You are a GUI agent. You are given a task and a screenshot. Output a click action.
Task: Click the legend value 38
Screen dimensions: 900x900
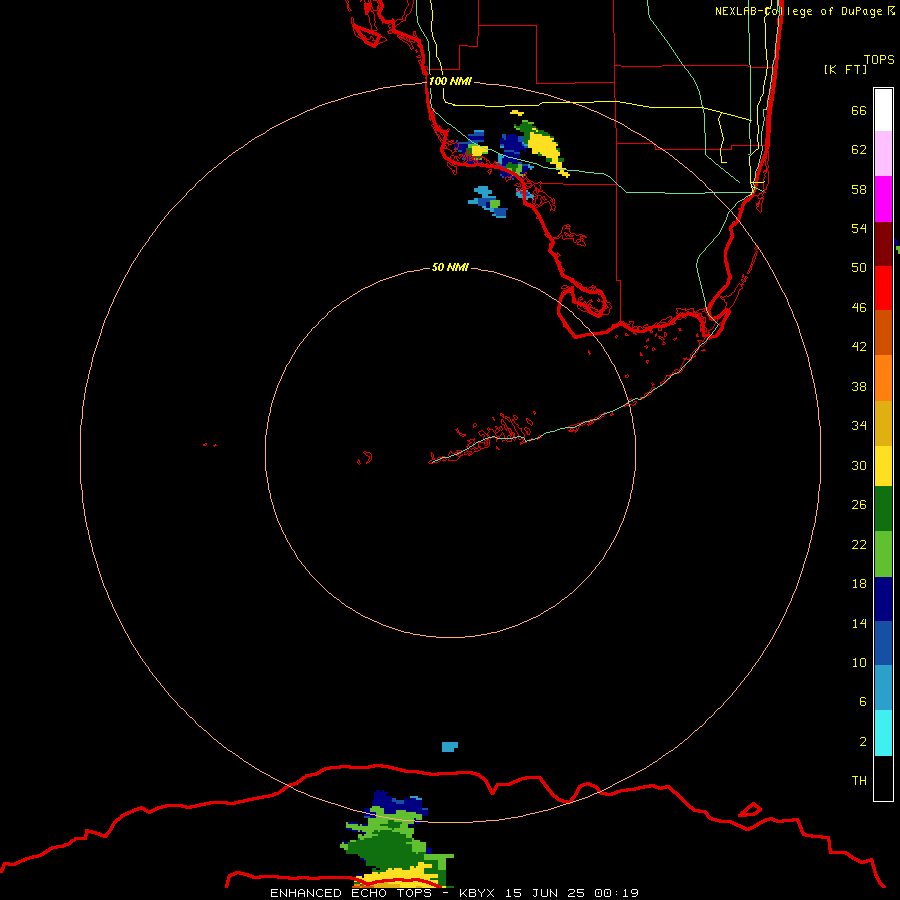[x=859, y=386]
